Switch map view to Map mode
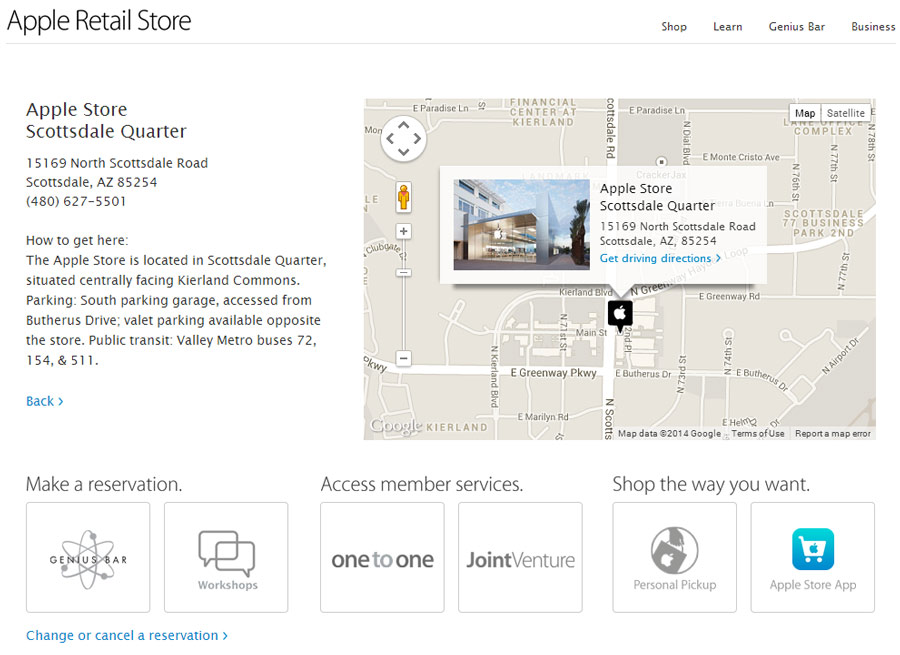900x655 pixels. [805, 113]
